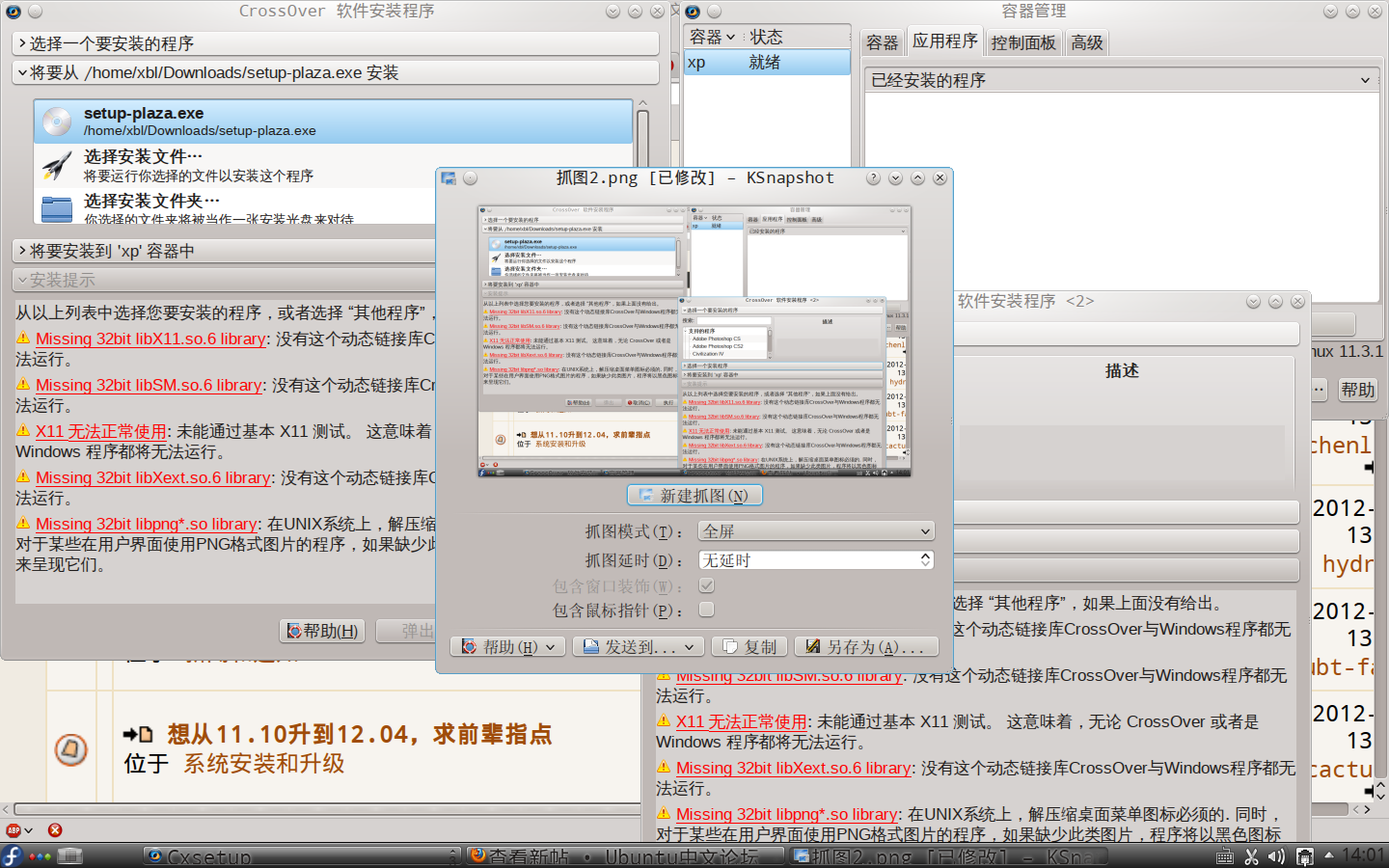Click 另存为 button in KSnapshot
Screen dimensions: 1389x868
coord(864,647)
